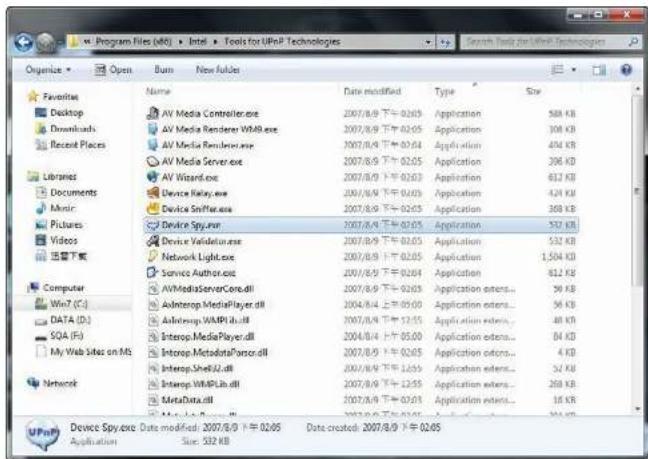Image resolution: width=648 pixels, height=459 pixels.
Task: Click the Back navigation arrow
Action: click(23, 42)
